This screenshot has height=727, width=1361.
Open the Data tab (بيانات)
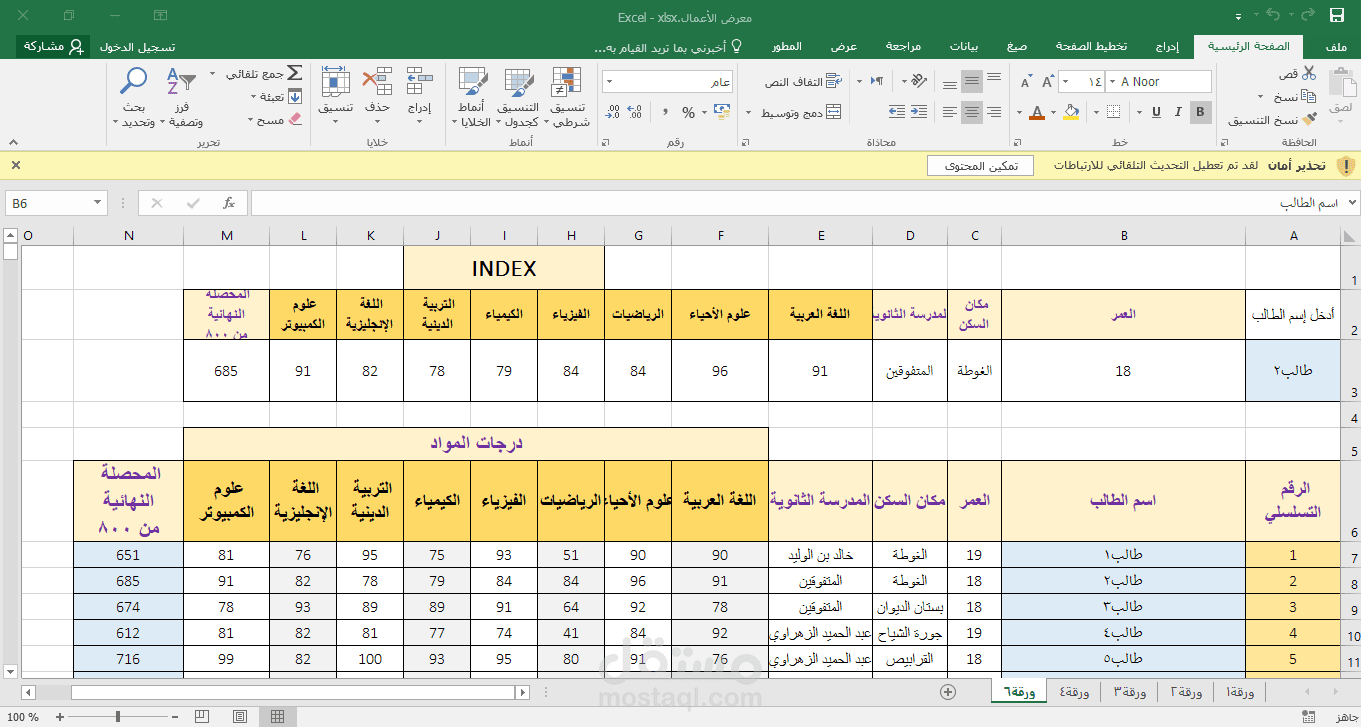964,46
